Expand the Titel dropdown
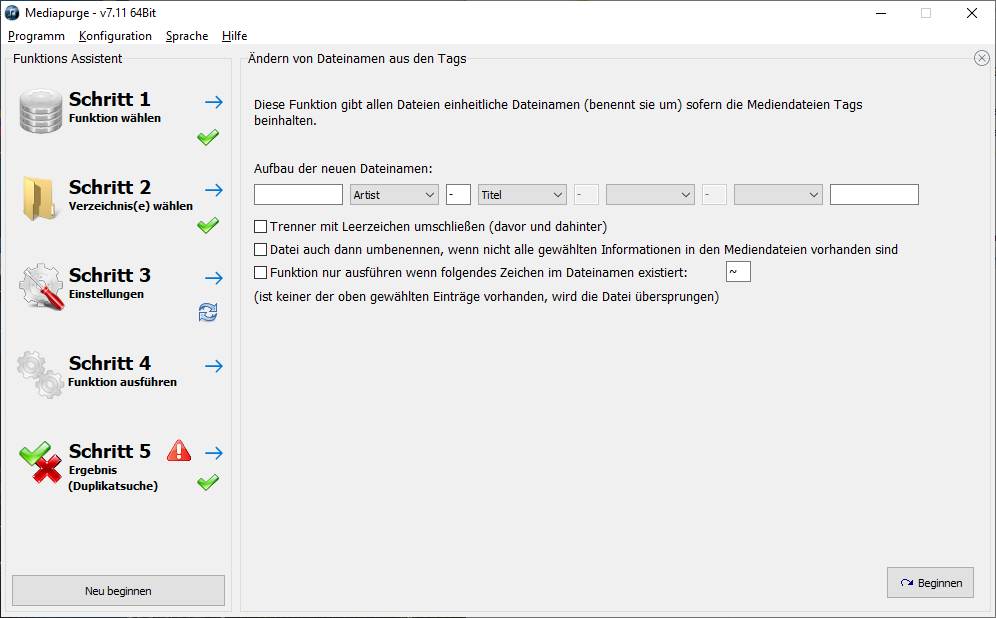 522,195
